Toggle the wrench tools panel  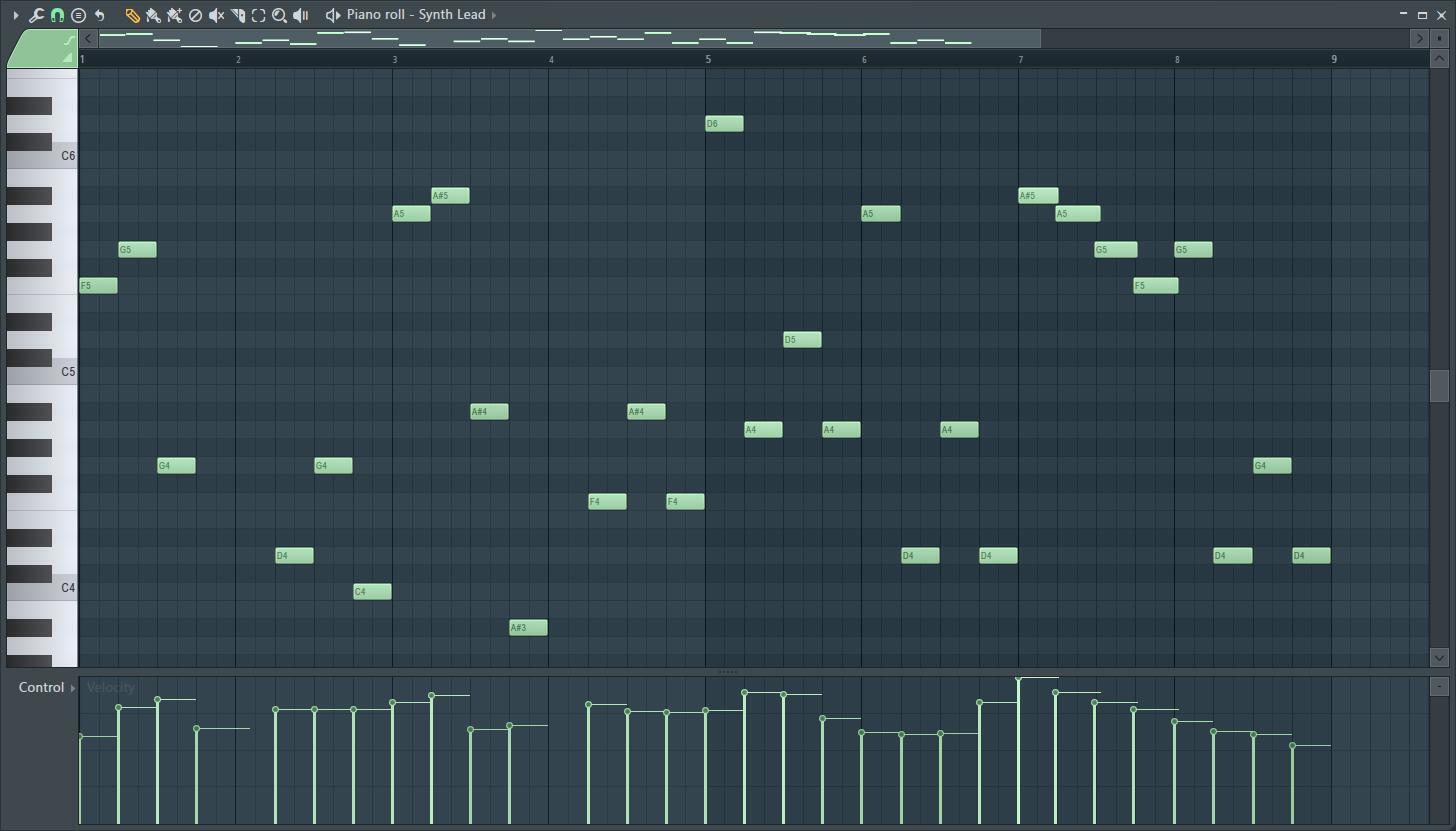click(x=35, y=14)
